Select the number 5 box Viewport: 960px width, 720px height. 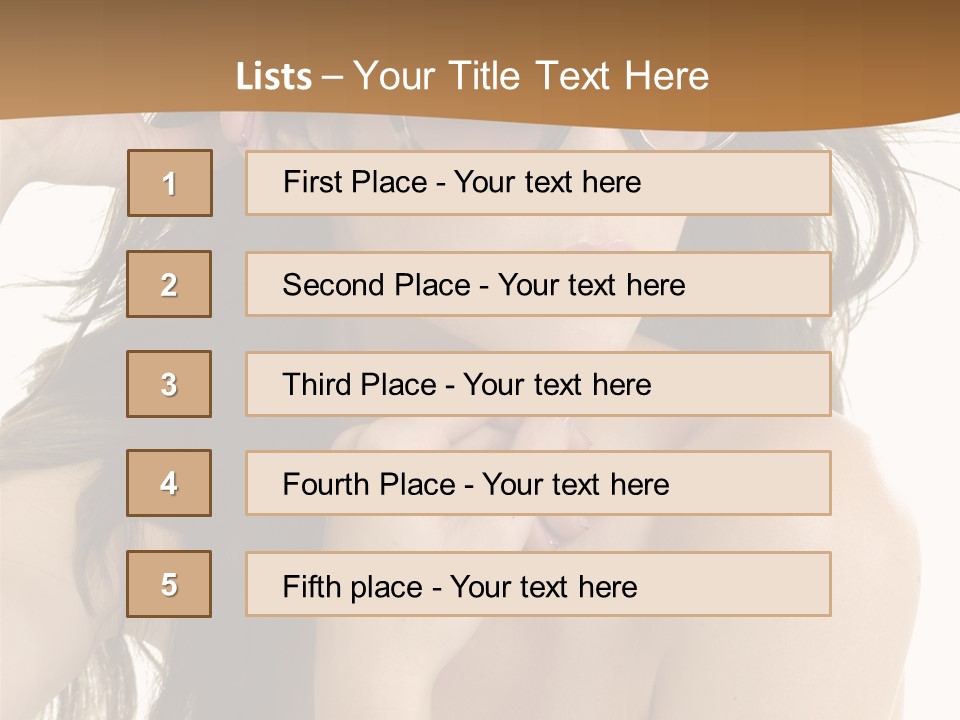tap(169, 584)
